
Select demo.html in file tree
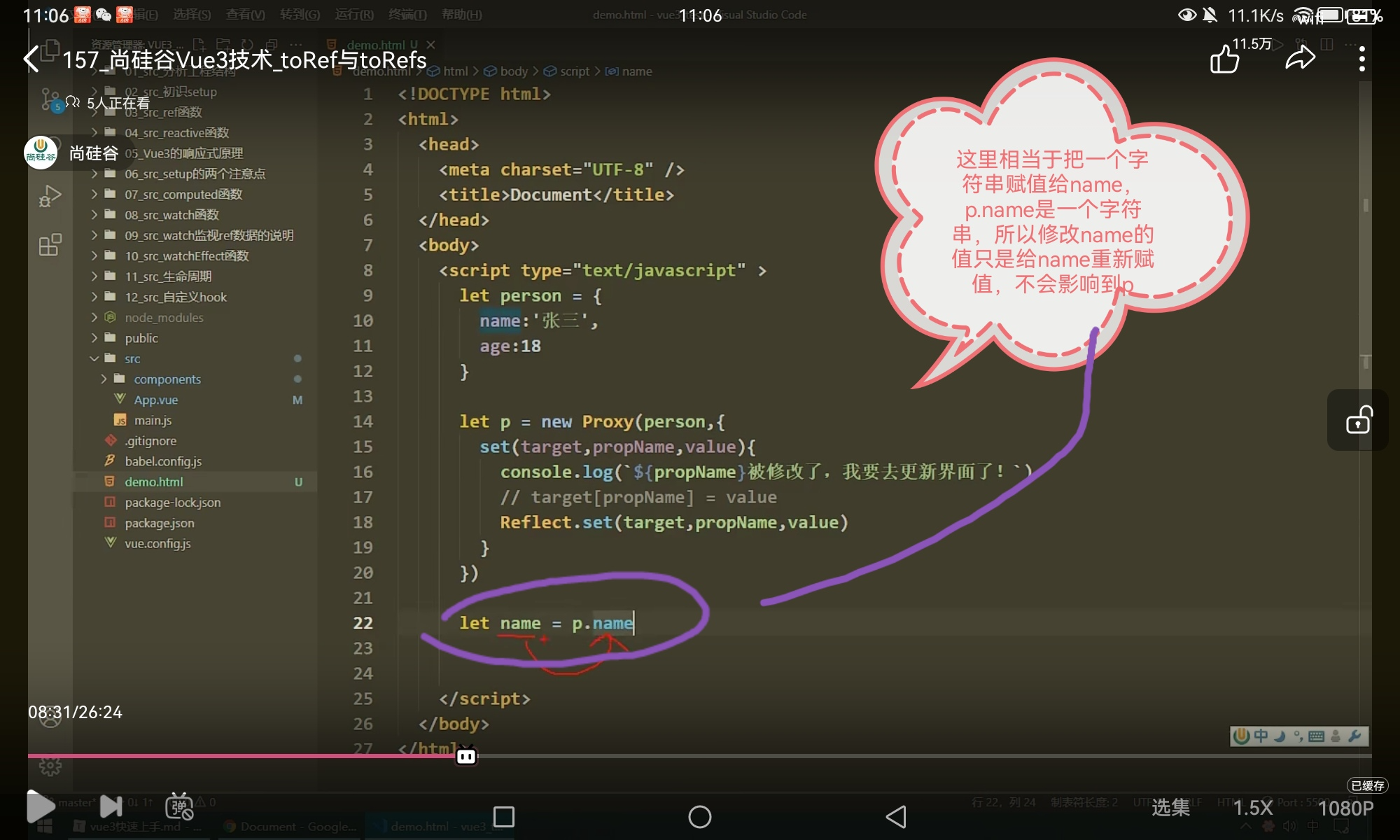coord(154,482)
